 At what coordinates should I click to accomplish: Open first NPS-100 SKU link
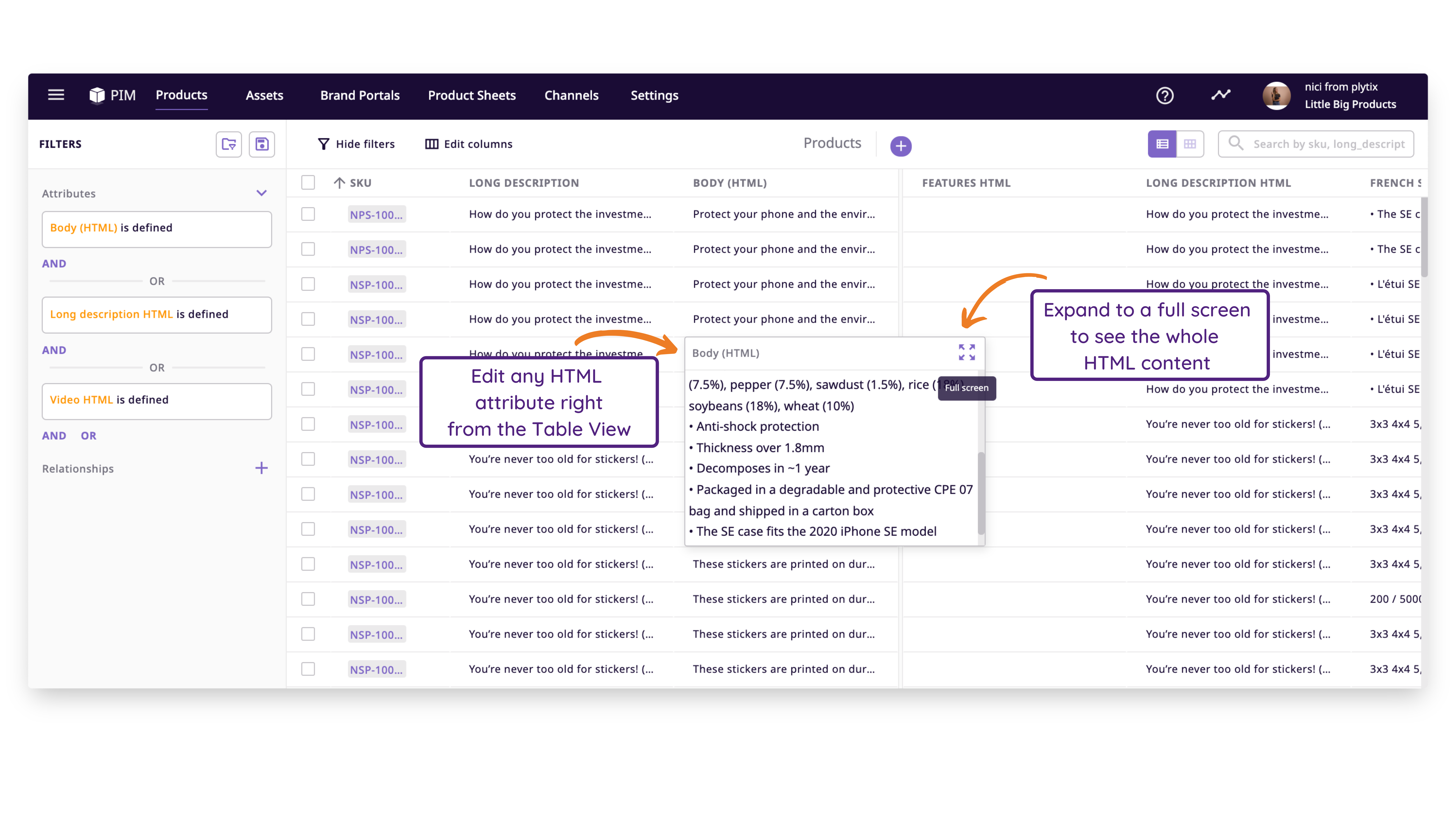(x=376, y=215)
